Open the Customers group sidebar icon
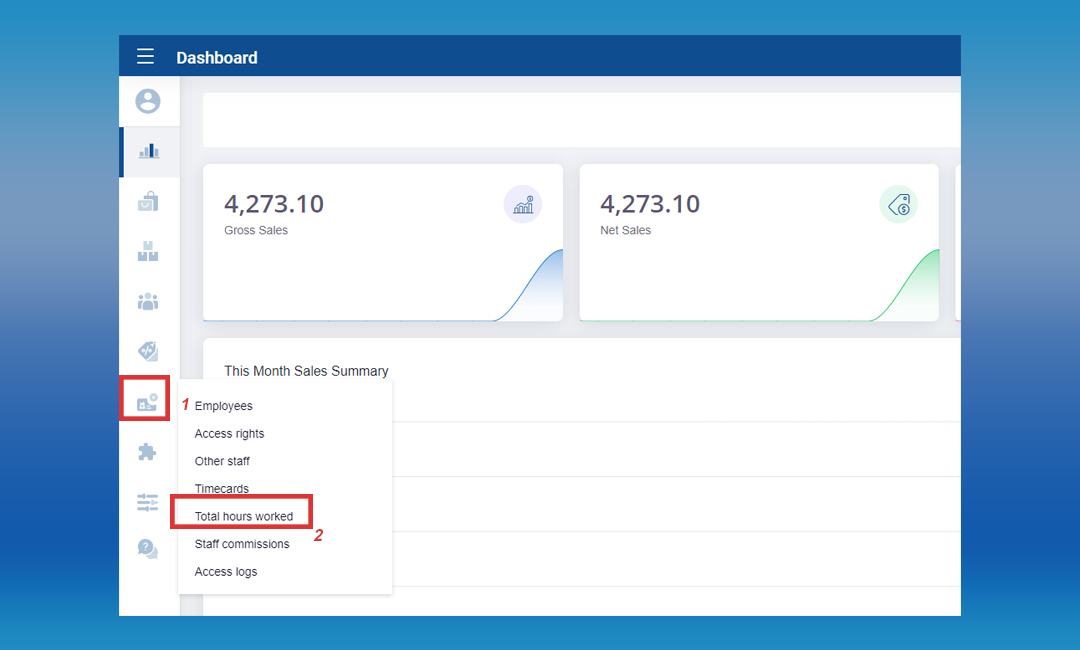The image size is (1080, 650). (148, 301)
